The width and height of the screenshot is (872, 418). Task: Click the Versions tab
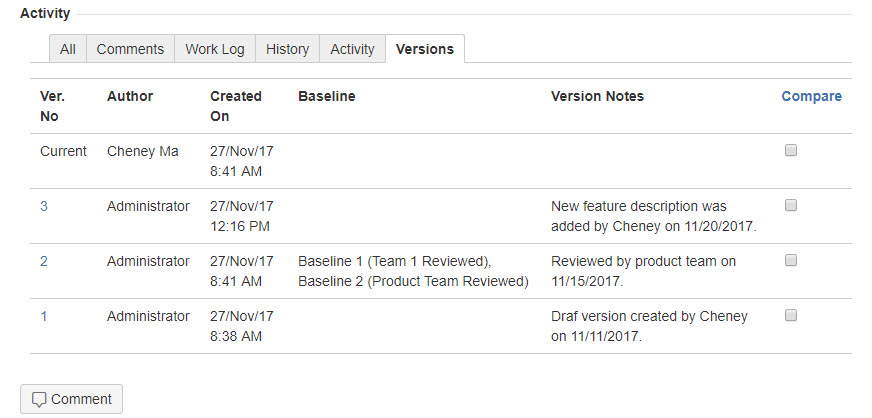[x=424, y=49]
